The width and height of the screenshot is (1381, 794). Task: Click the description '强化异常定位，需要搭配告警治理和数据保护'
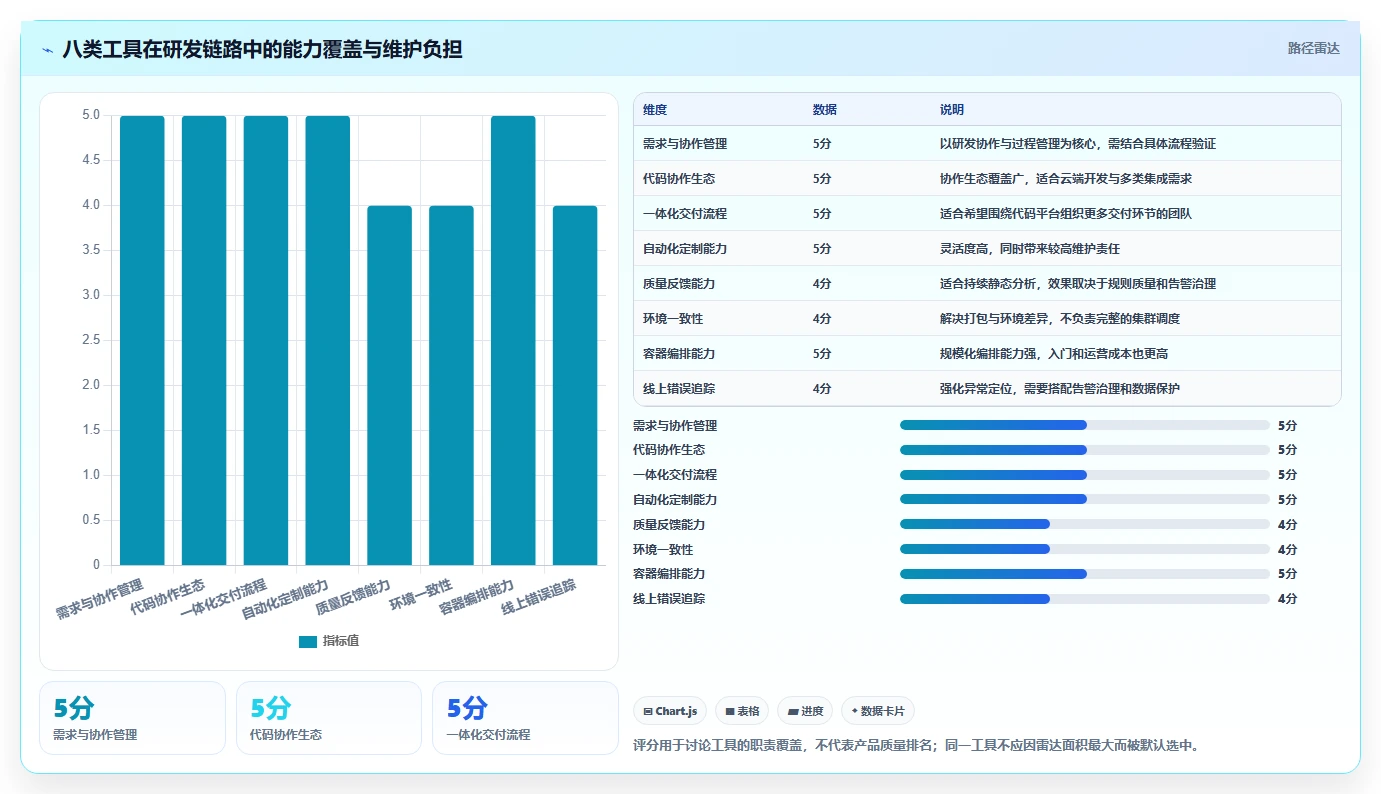[1060, 389]
